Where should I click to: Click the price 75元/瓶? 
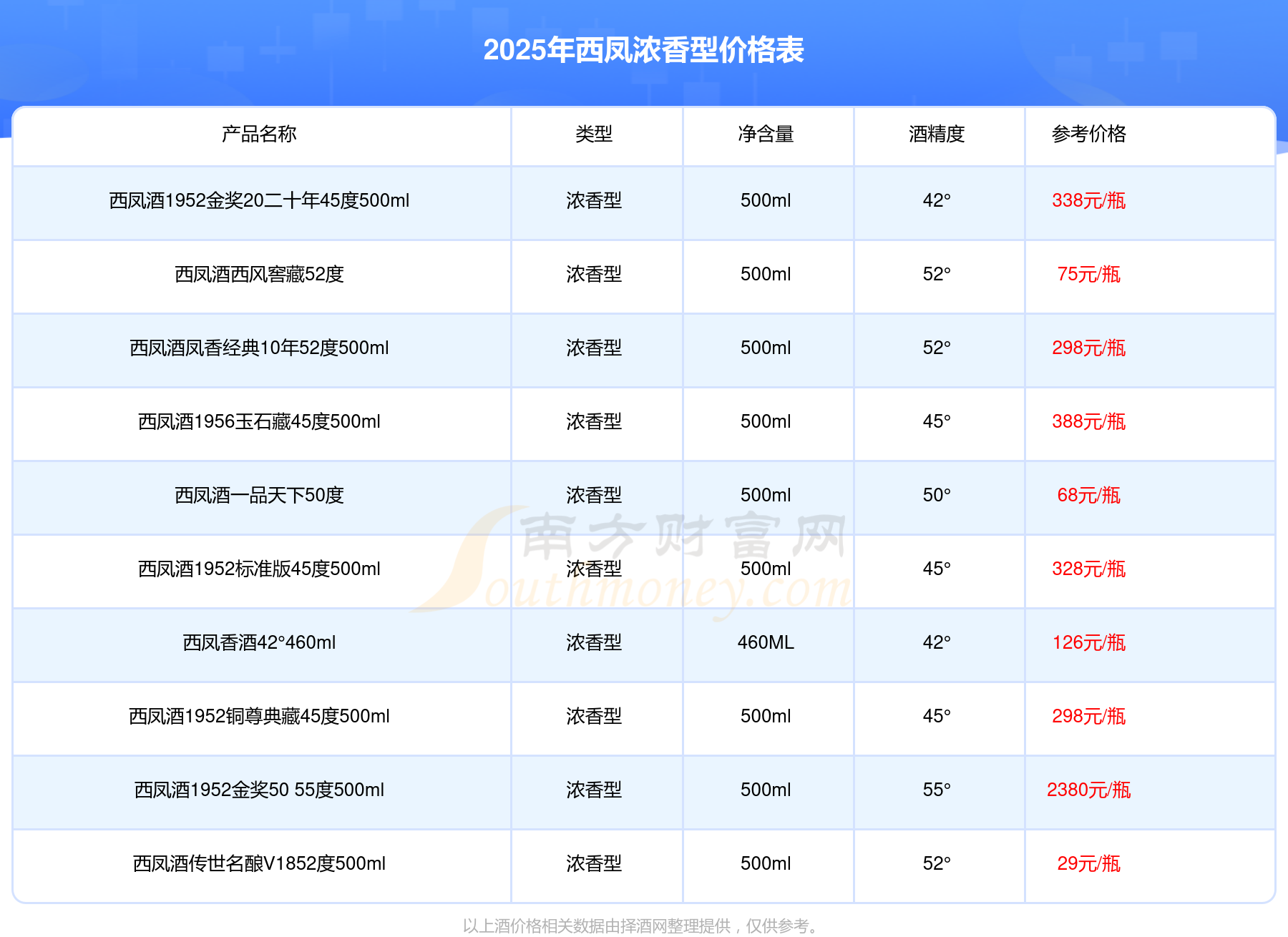coord(1088,274)
